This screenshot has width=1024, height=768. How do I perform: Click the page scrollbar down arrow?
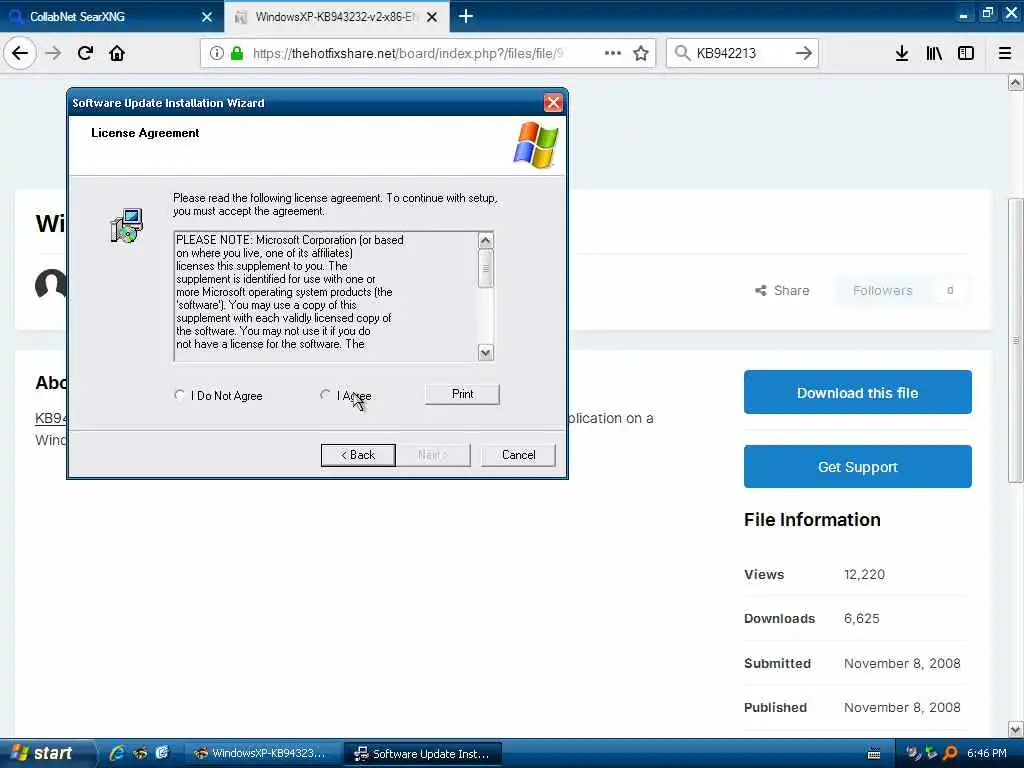coord(1015,729)
